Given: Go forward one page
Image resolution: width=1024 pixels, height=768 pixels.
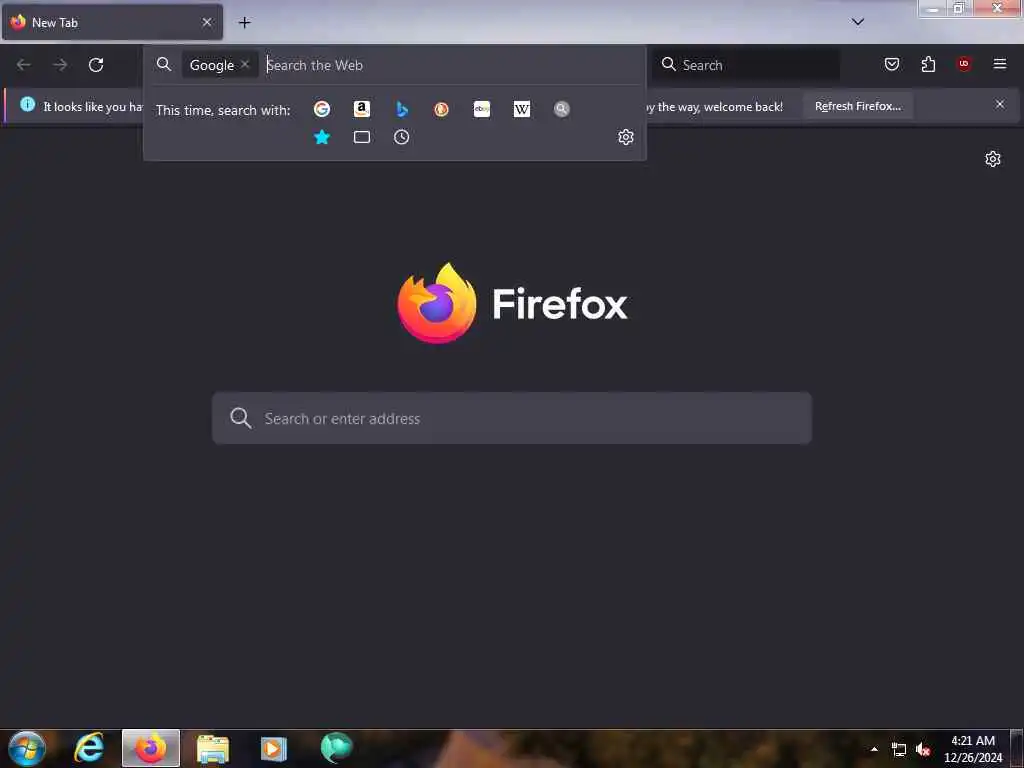Looking at the screenshot, I should tap(60, 65).
